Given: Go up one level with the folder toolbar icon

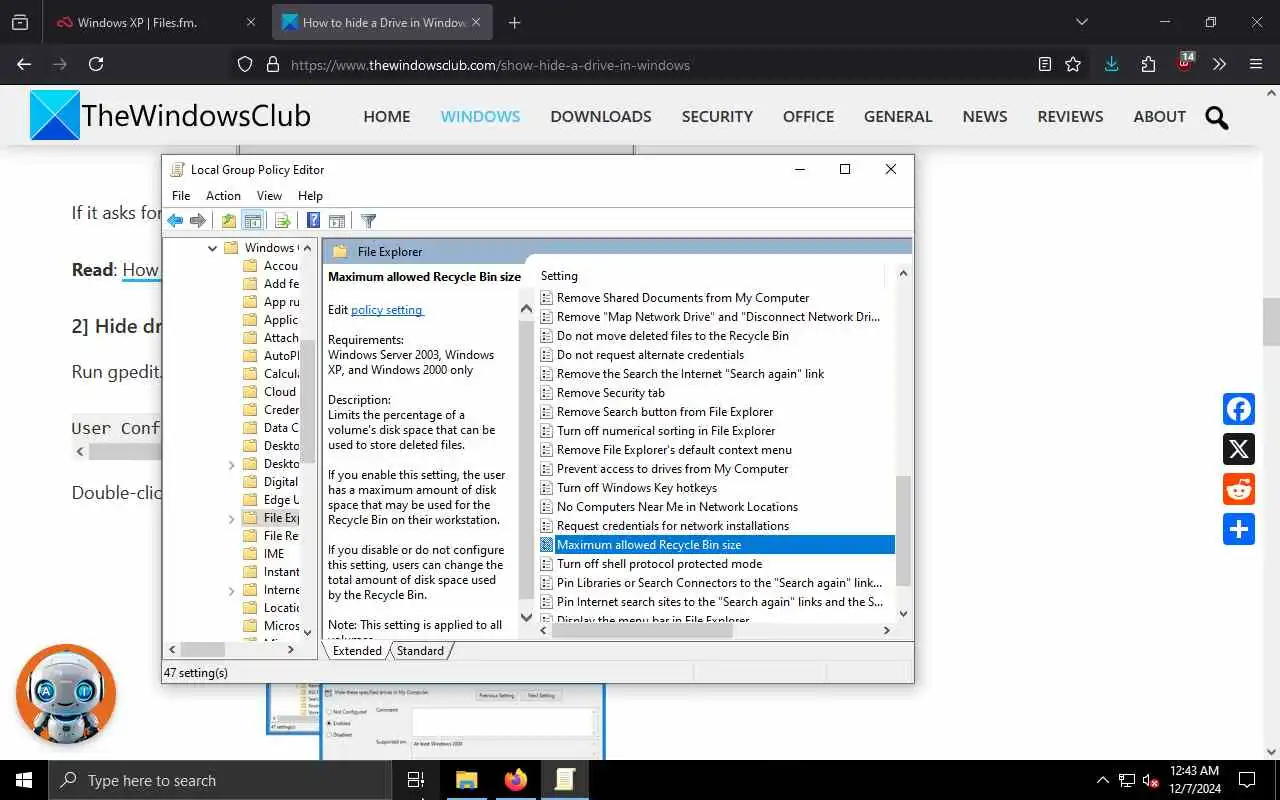Looking at the screenshot, I should [x=229, y=221].
